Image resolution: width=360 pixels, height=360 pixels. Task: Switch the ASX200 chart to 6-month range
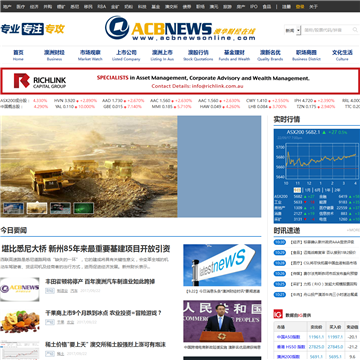pos(318,190)
